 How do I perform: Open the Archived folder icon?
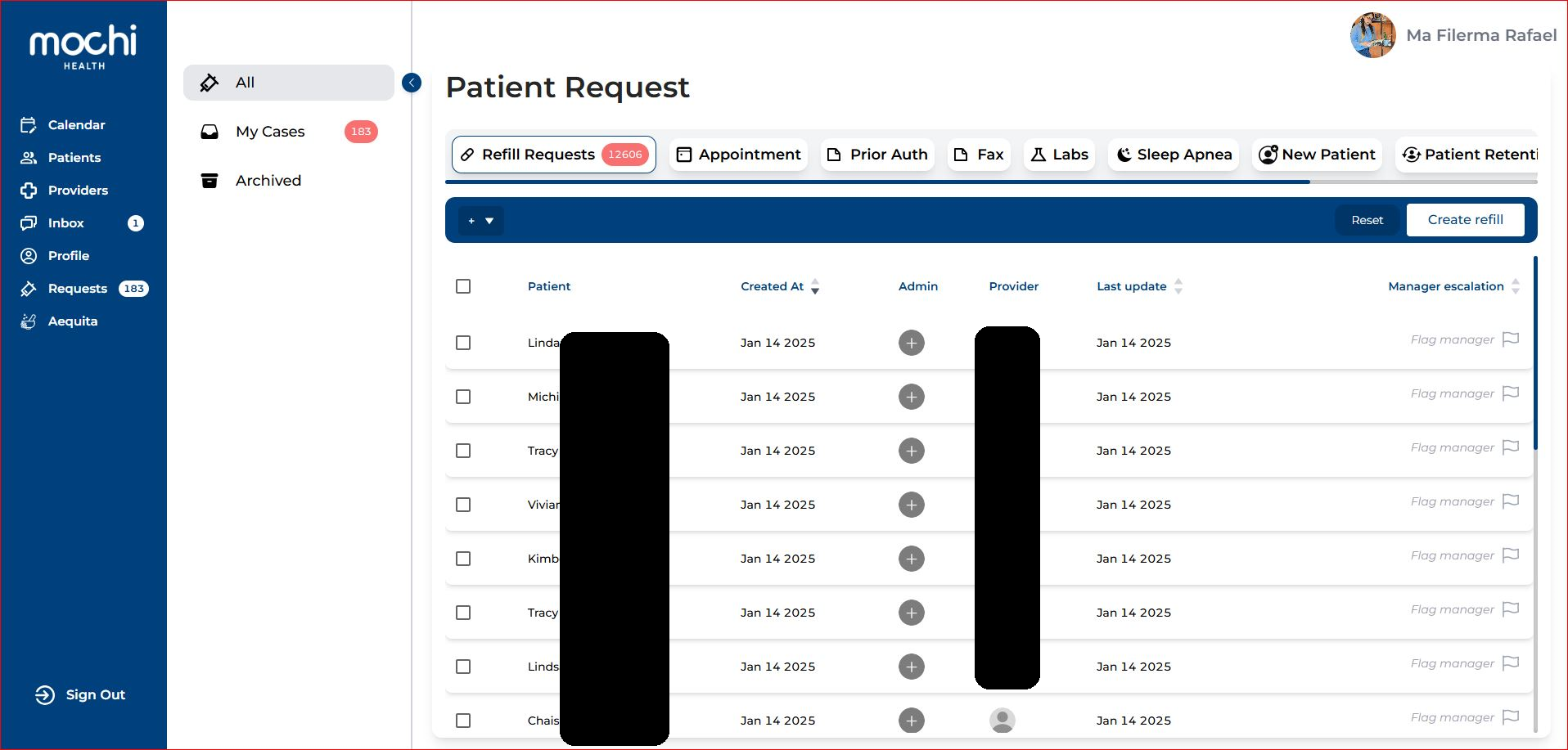210,181
